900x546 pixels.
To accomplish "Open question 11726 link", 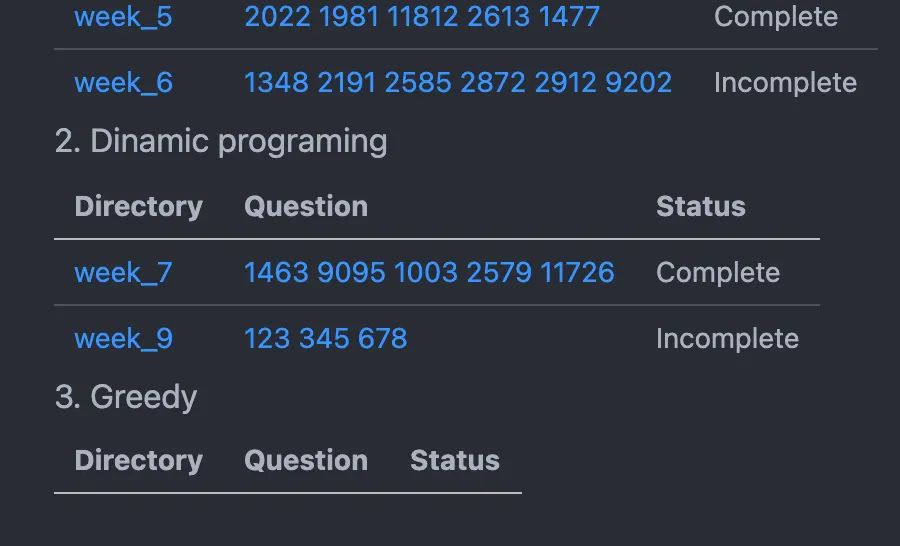I will point(577,272).
